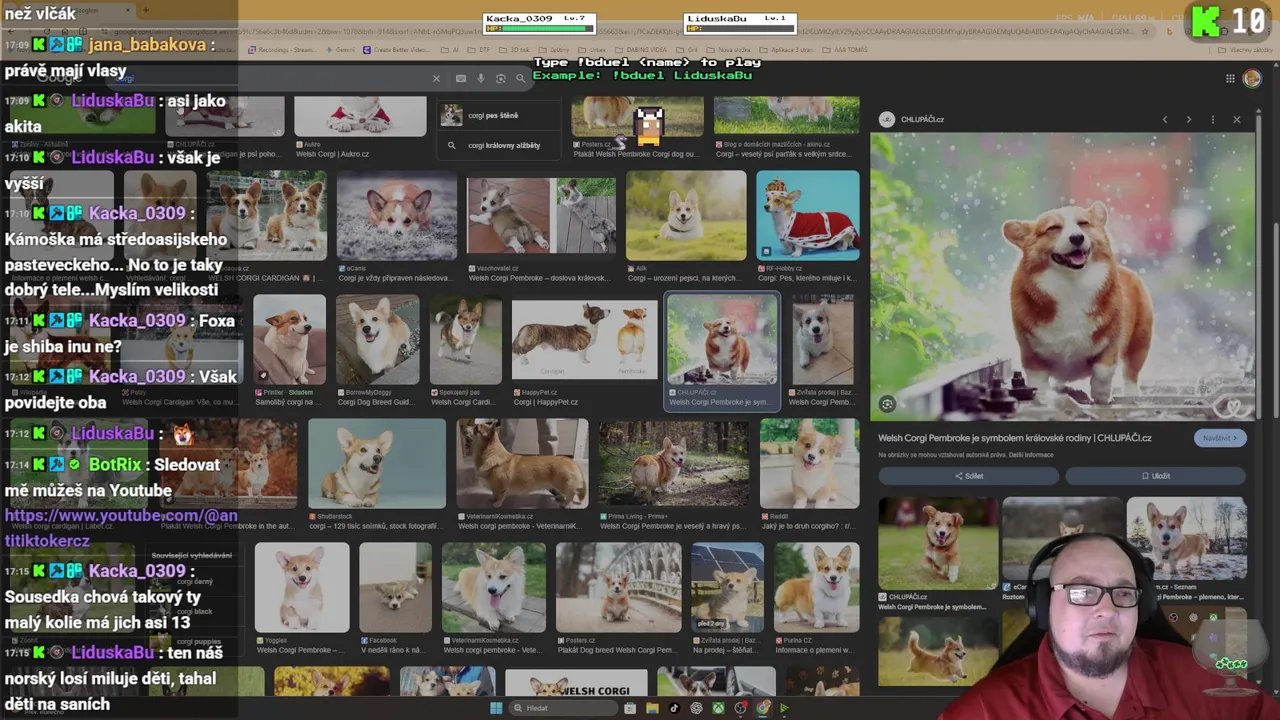This screenshot has width=1280, height=720.
Task: Open corgi in red royal robe thumbnail
Action: [807, 215]
